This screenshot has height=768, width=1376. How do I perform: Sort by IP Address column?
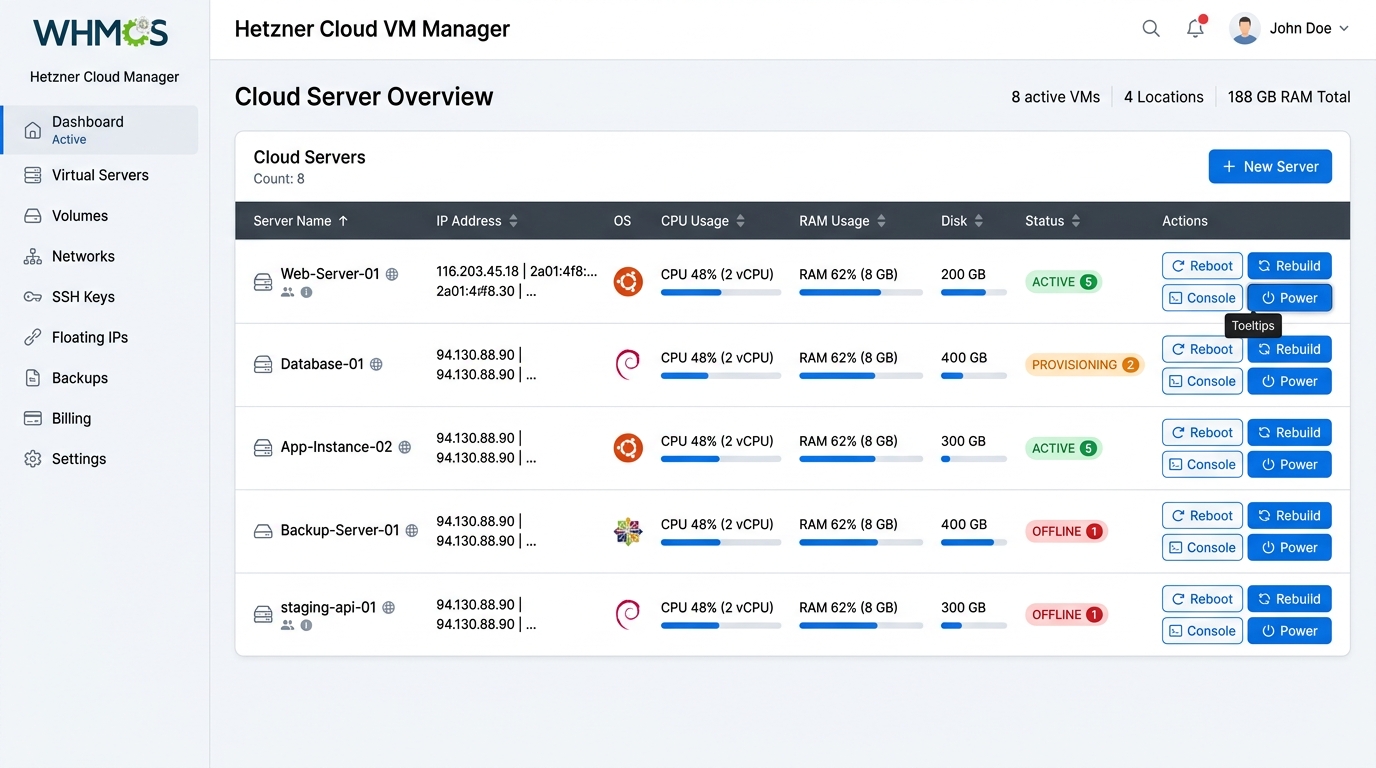tap(513, 221)
